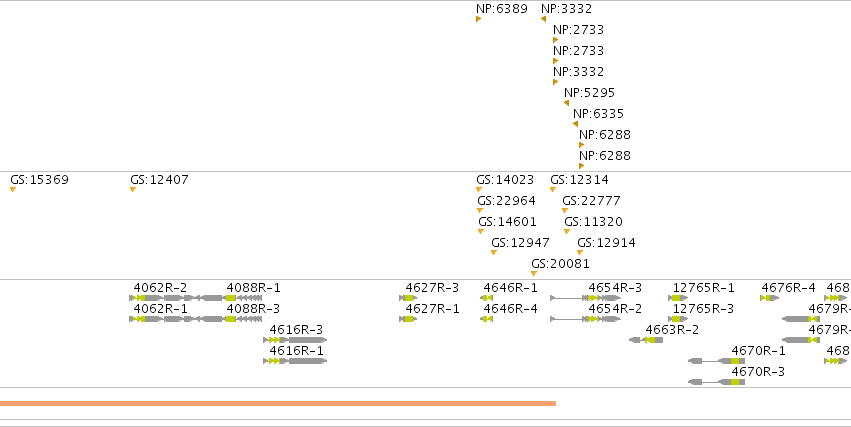Select the 4663R-2 gene glyph

pos(646,340)
